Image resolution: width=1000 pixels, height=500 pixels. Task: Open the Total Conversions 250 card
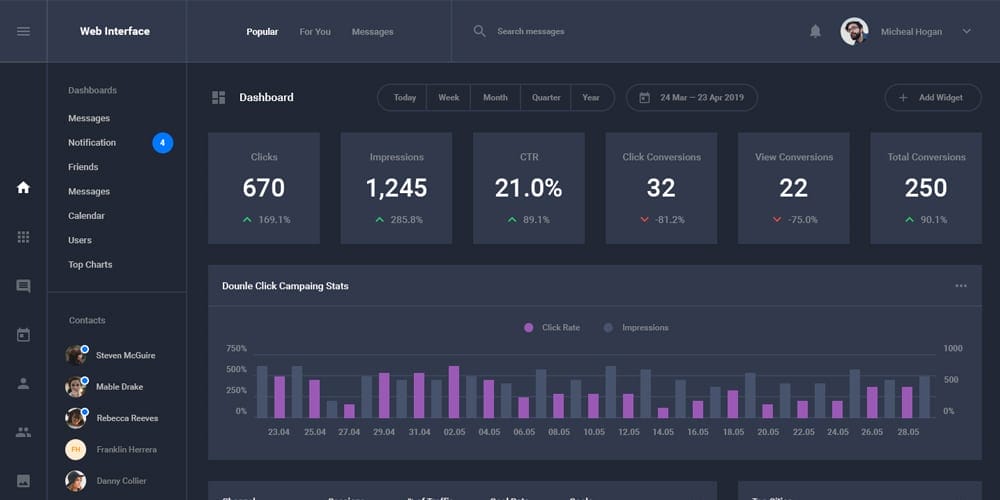pos(926,188)
